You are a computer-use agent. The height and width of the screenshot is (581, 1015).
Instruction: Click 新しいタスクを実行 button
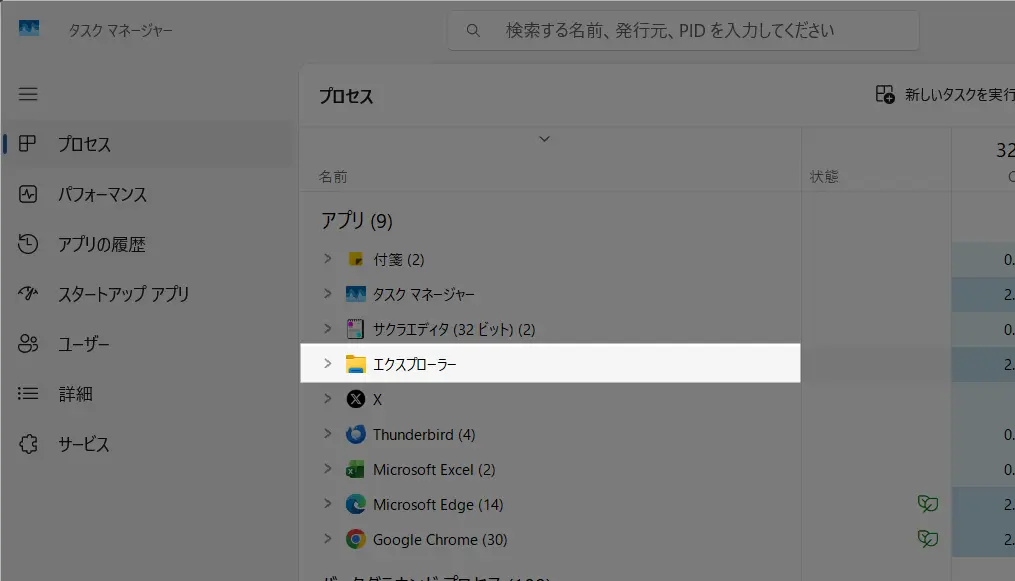(944, 95)
